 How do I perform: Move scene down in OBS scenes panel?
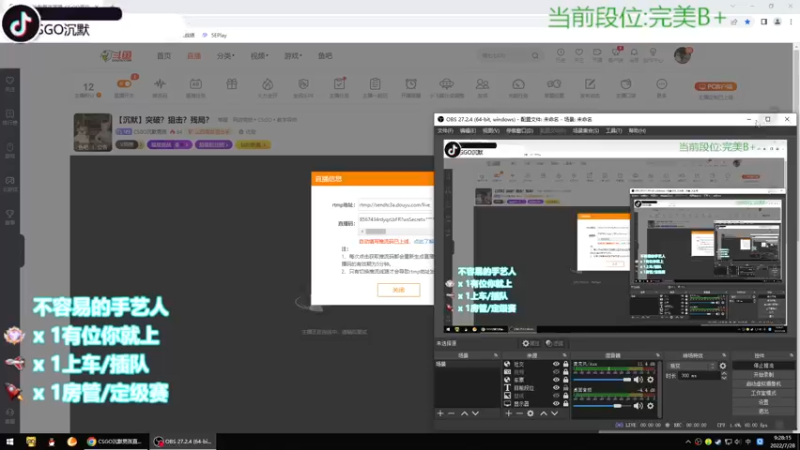pyautogui.click(x=476, y=413)
